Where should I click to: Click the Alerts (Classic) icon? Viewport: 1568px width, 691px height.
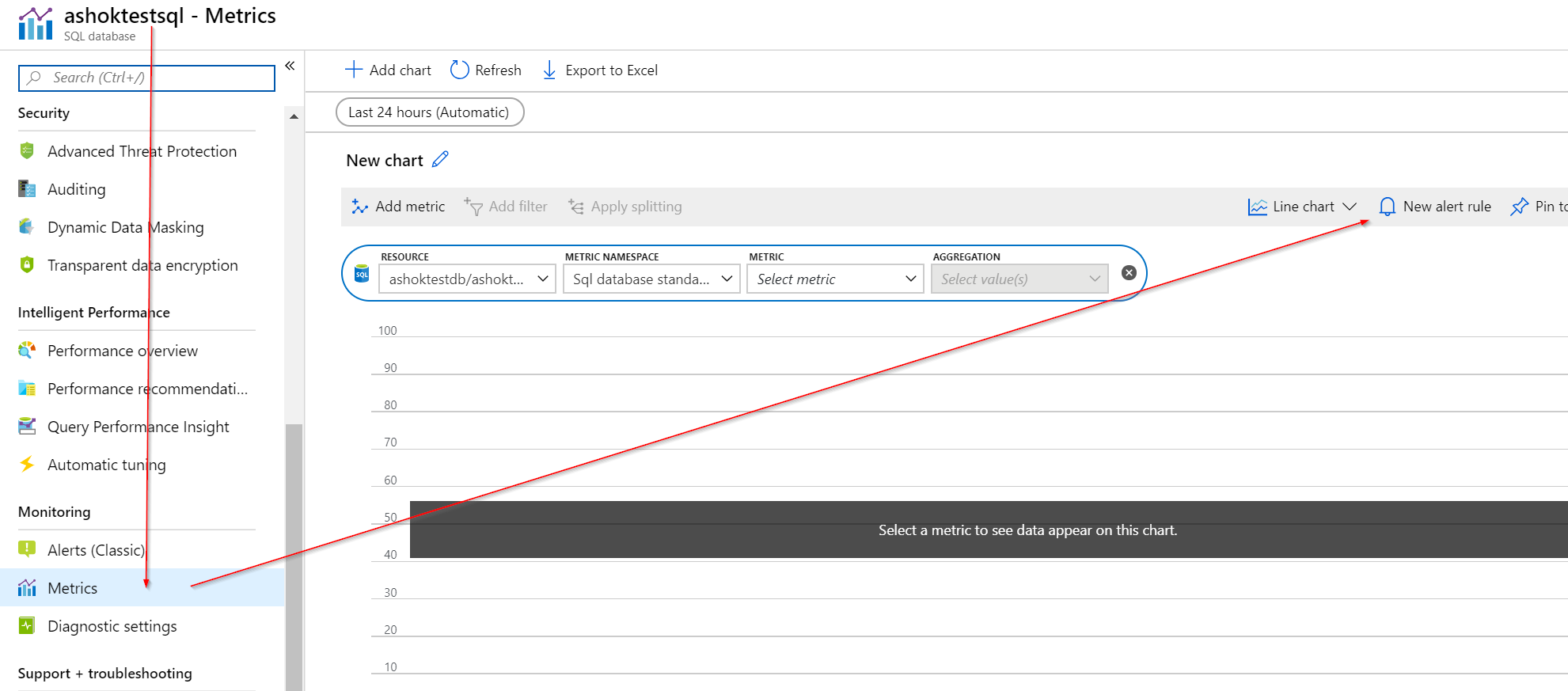click(27, 549)
